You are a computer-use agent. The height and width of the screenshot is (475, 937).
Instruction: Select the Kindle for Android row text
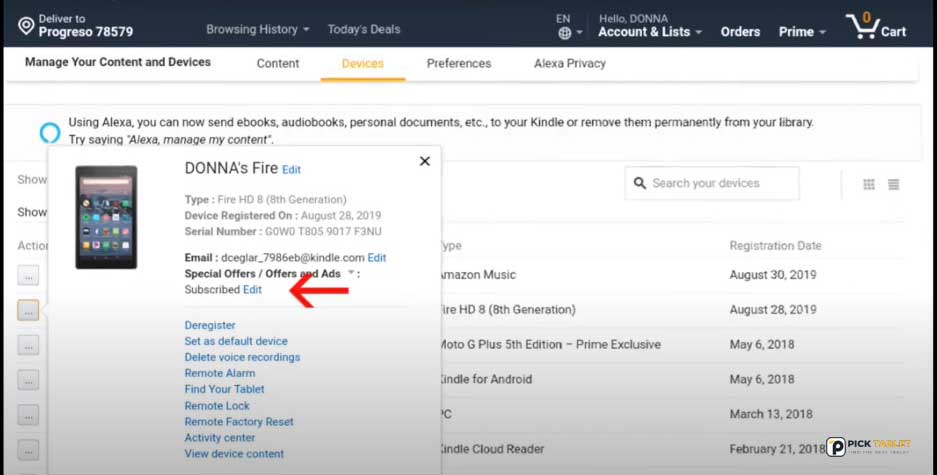coord(486,379)
